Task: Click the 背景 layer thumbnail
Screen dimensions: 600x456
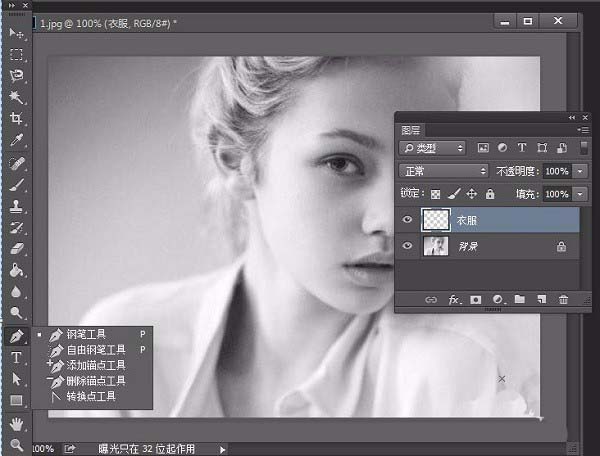Action: (437, 246)
